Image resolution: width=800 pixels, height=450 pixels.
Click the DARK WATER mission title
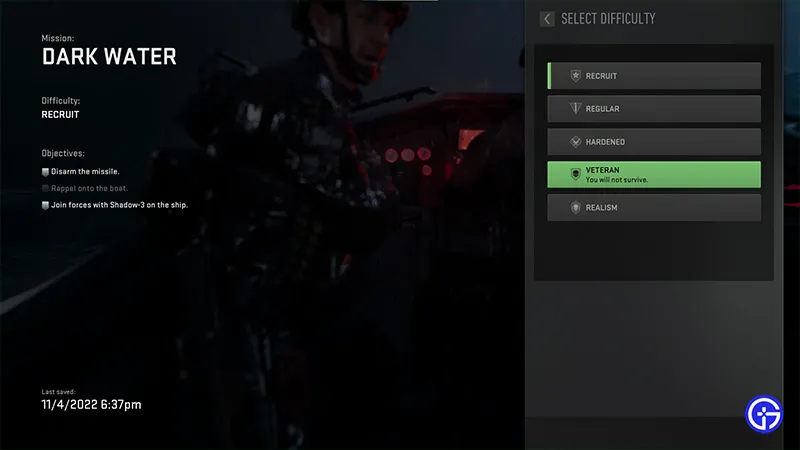click(109, 57)
